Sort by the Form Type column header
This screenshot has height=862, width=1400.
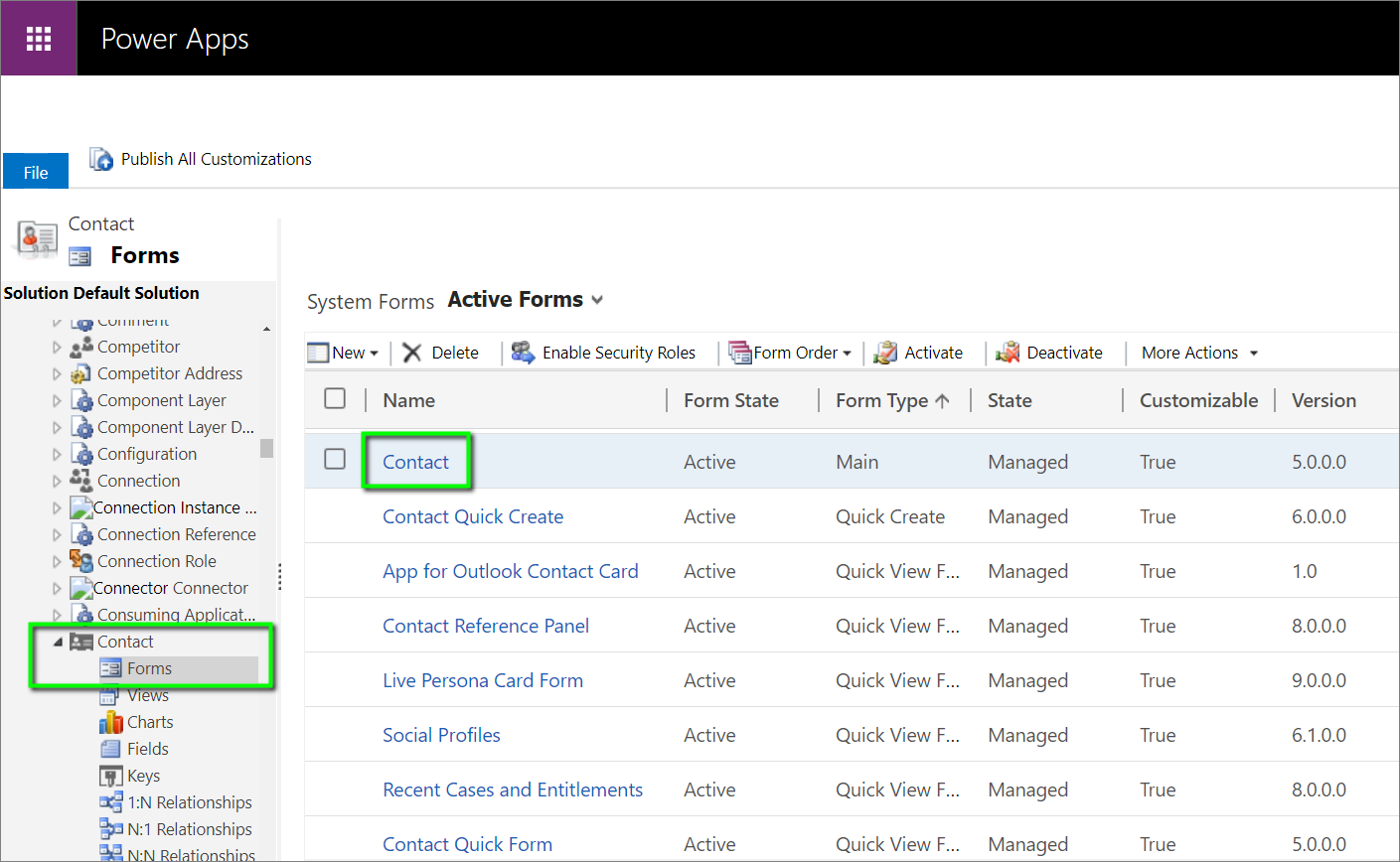click(892, 400)
